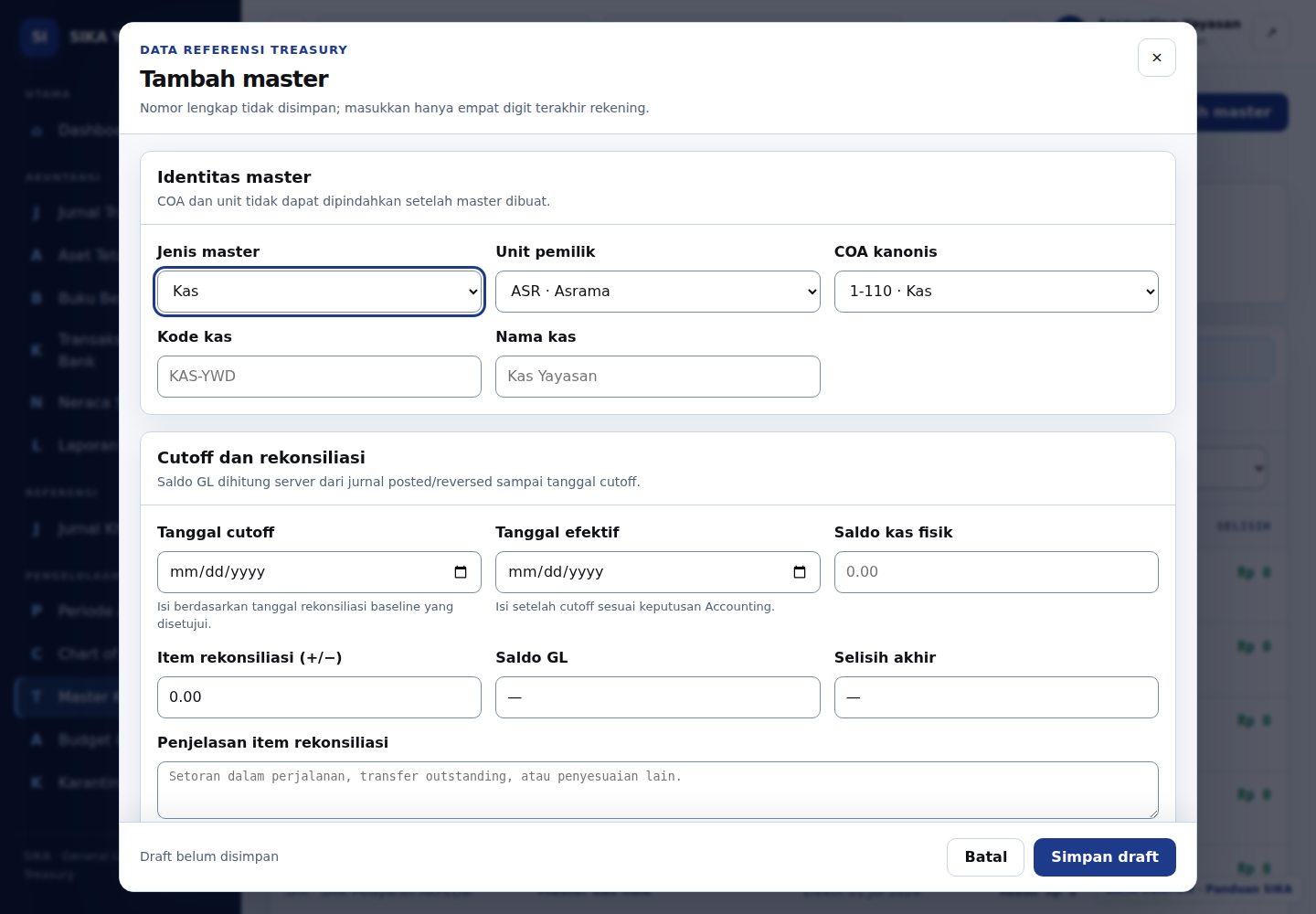The height and width of the screenshot is (914, 1316).
Task: Click the 'Saldo GL dihitung server' description text
Action: [398, 482]
